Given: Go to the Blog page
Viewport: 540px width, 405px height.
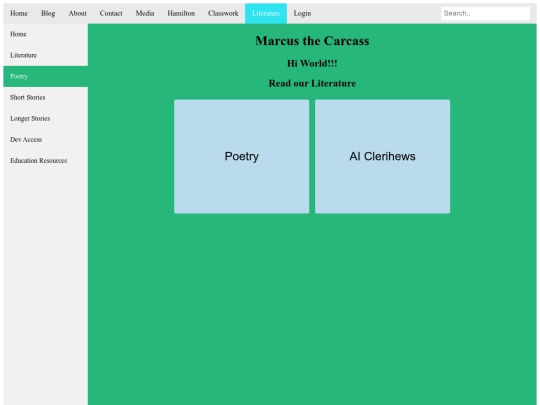Looking at the screenshot, I should [x=48, y=13].
